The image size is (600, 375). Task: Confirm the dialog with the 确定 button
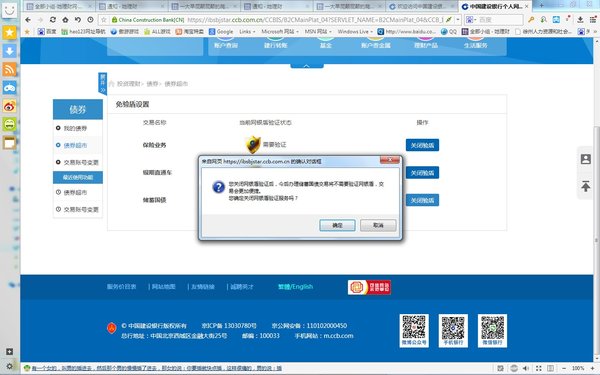coord(337,225)
